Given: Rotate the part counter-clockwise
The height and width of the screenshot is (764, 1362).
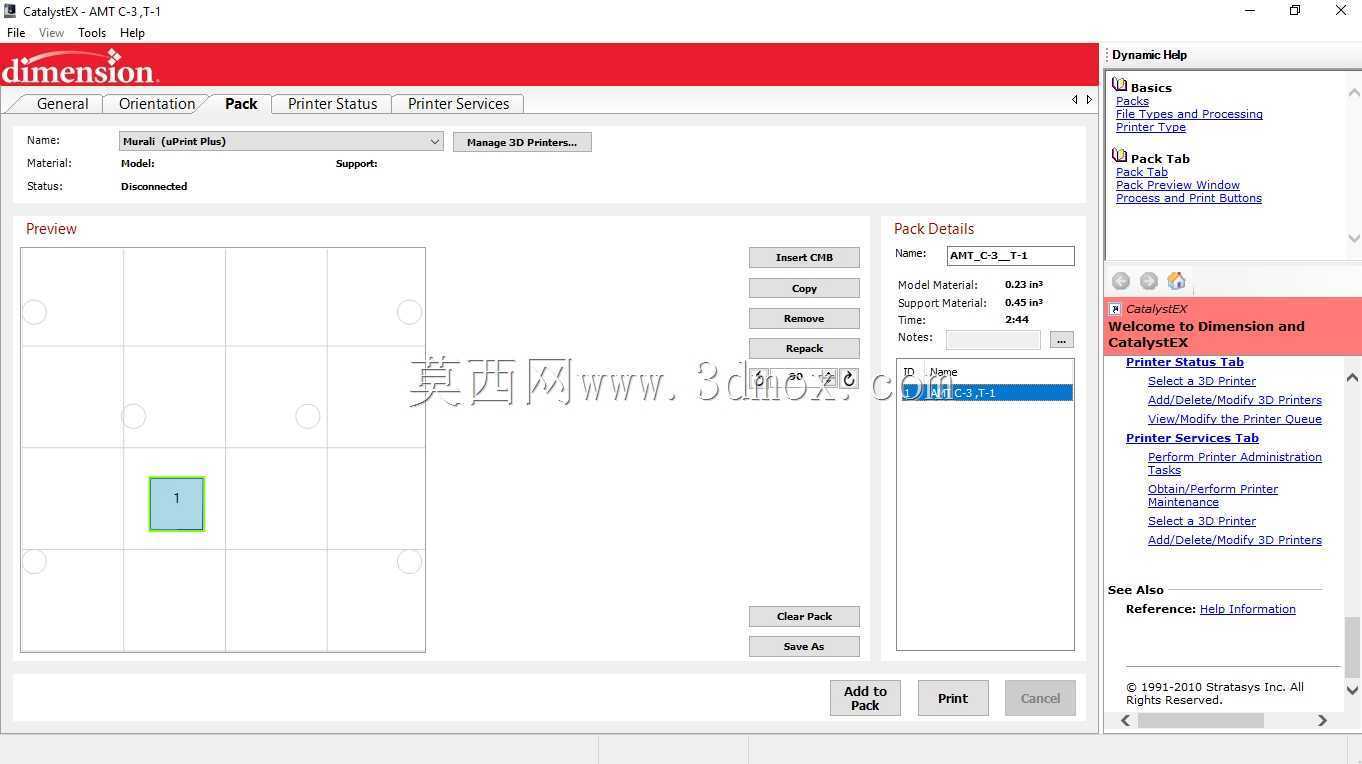Looking at the screenshot, I should [760, 378].
